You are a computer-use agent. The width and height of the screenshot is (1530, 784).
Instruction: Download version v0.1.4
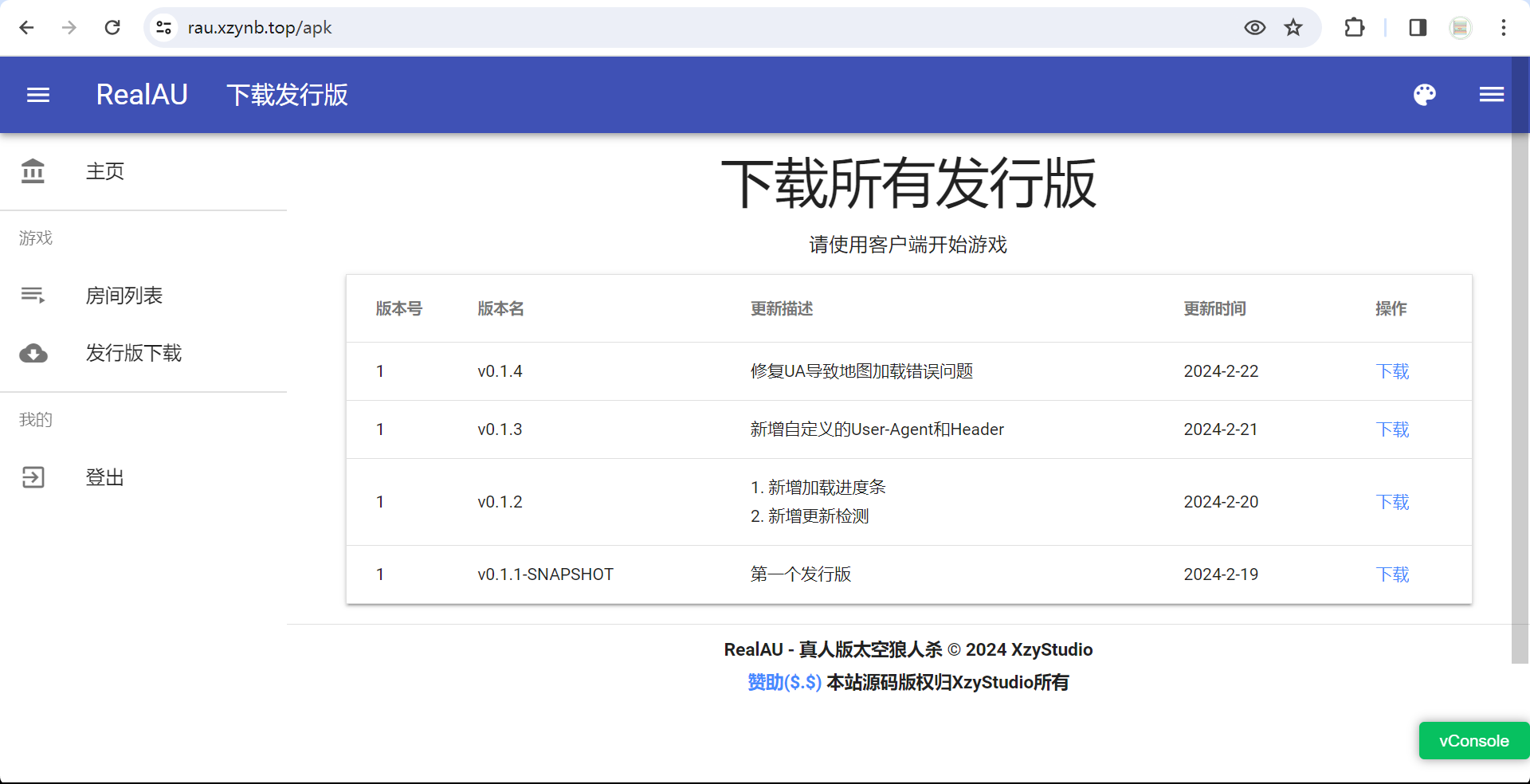pos(1392,371)
